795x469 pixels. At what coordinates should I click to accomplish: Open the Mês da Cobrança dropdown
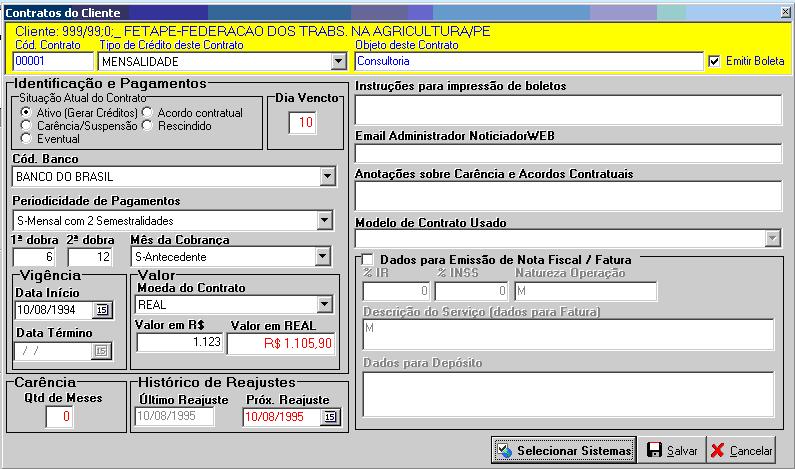[322, 257]
